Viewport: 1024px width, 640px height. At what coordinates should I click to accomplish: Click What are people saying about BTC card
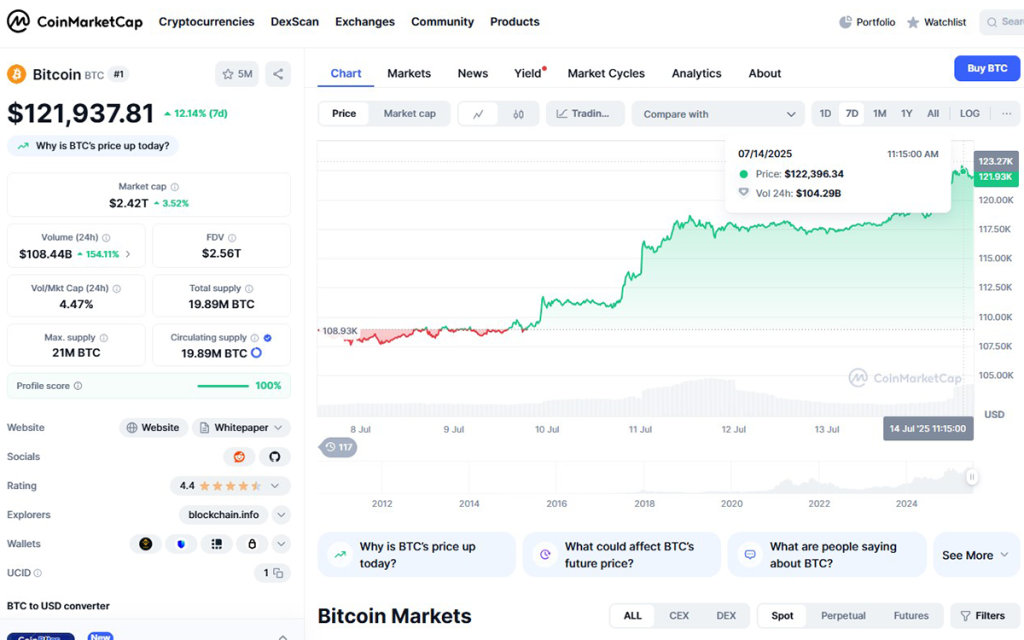tap(827, 555)
